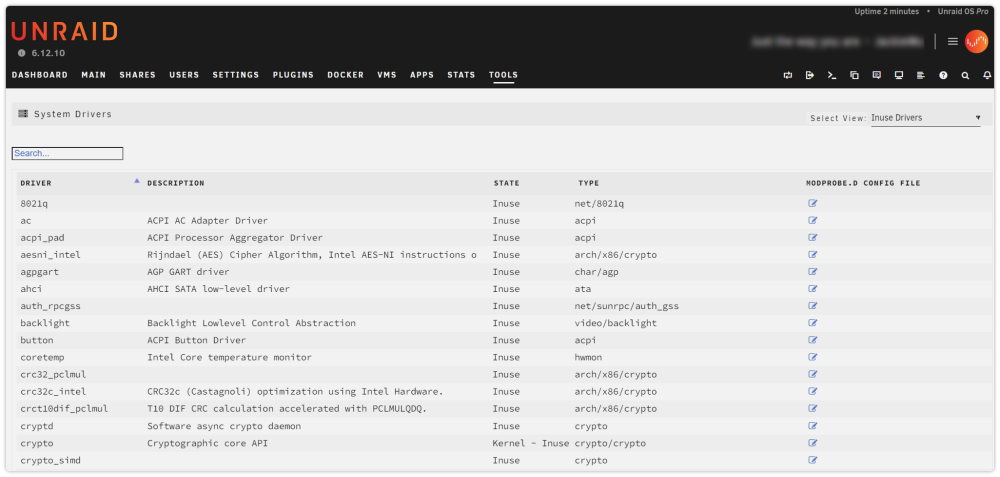Click the feedback speech-bubble icon
1000x477 pixels.
tap(877, 75)
